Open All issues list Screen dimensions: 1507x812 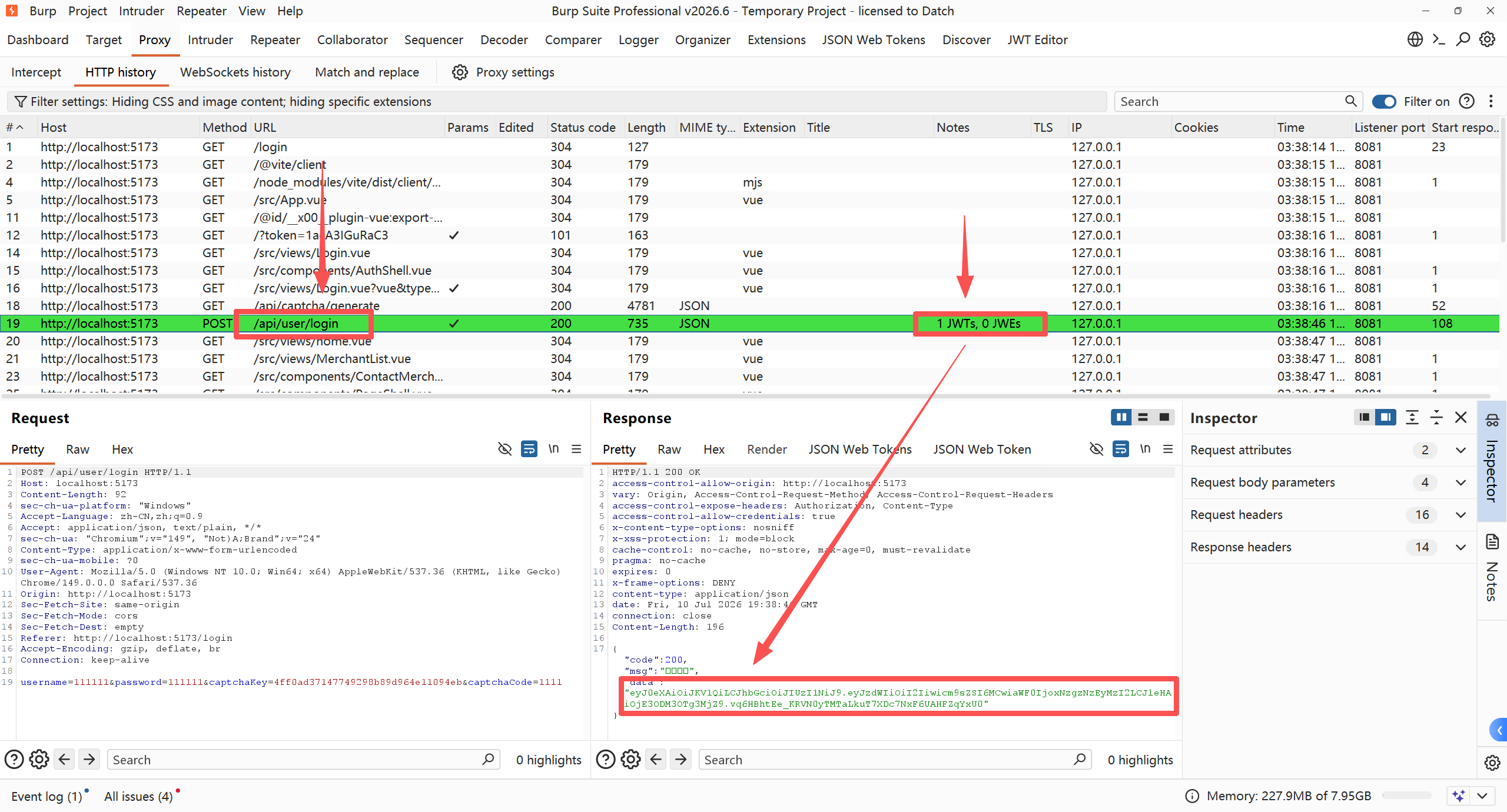138,797
